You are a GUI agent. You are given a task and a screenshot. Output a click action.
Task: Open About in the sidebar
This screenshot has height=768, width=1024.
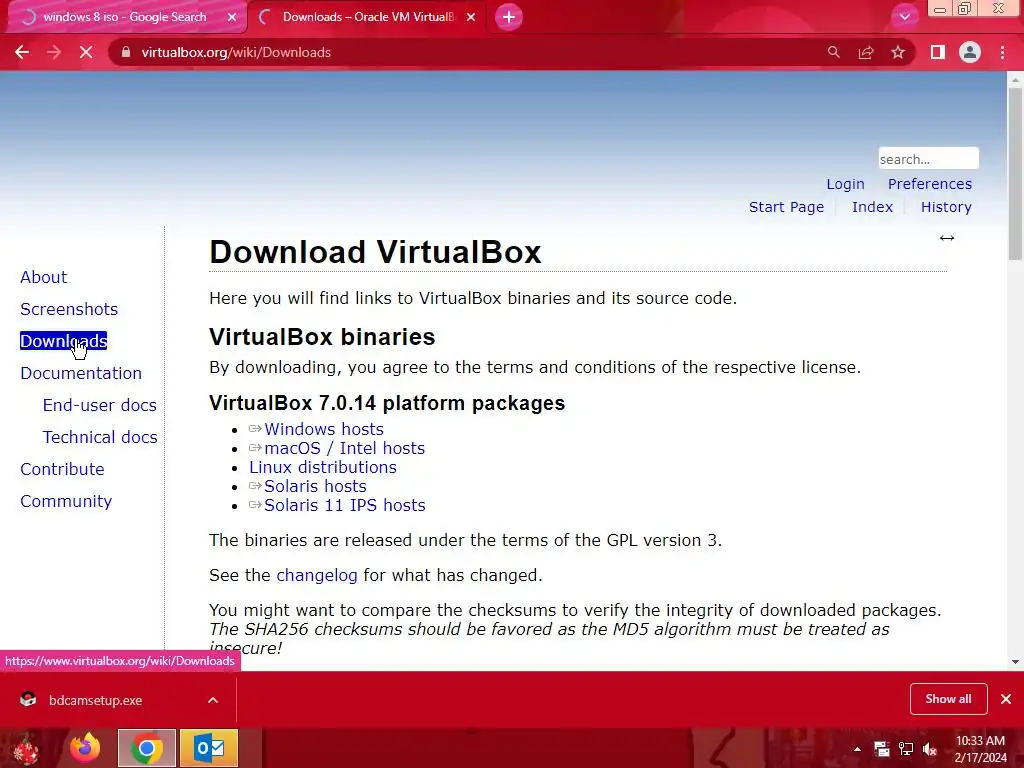(x=43, y=277)
